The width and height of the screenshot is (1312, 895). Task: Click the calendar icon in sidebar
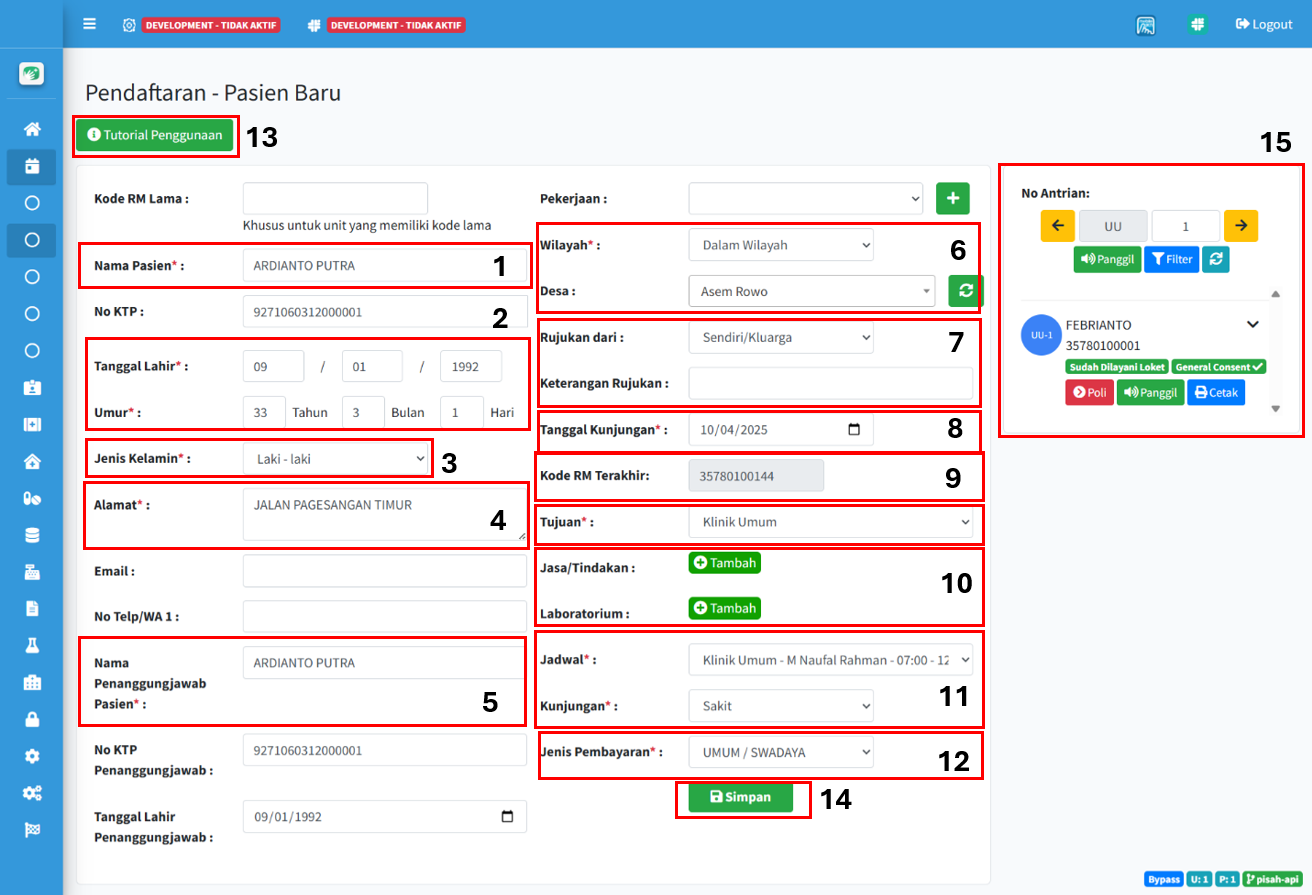coord(32,166)
